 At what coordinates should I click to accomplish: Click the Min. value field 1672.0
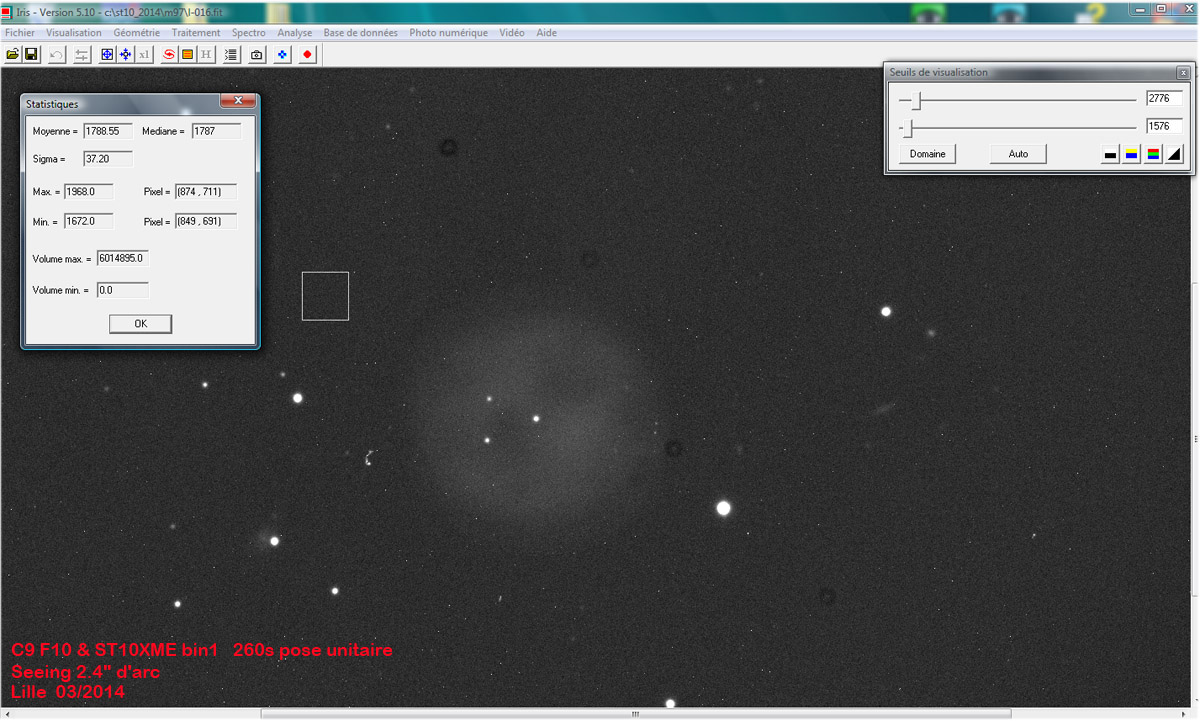coord(89,221)
